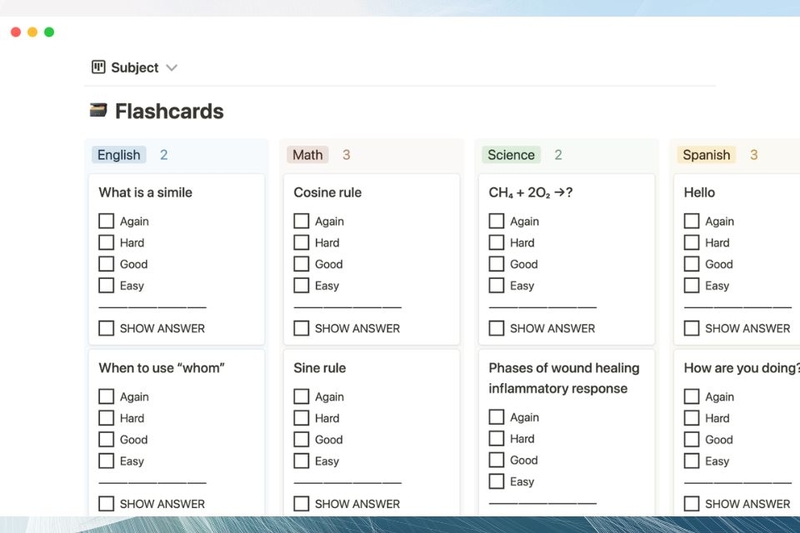800x533 pixels.
Task: Check Hard on 'When to use whom'
Action: tap(106, 418)
